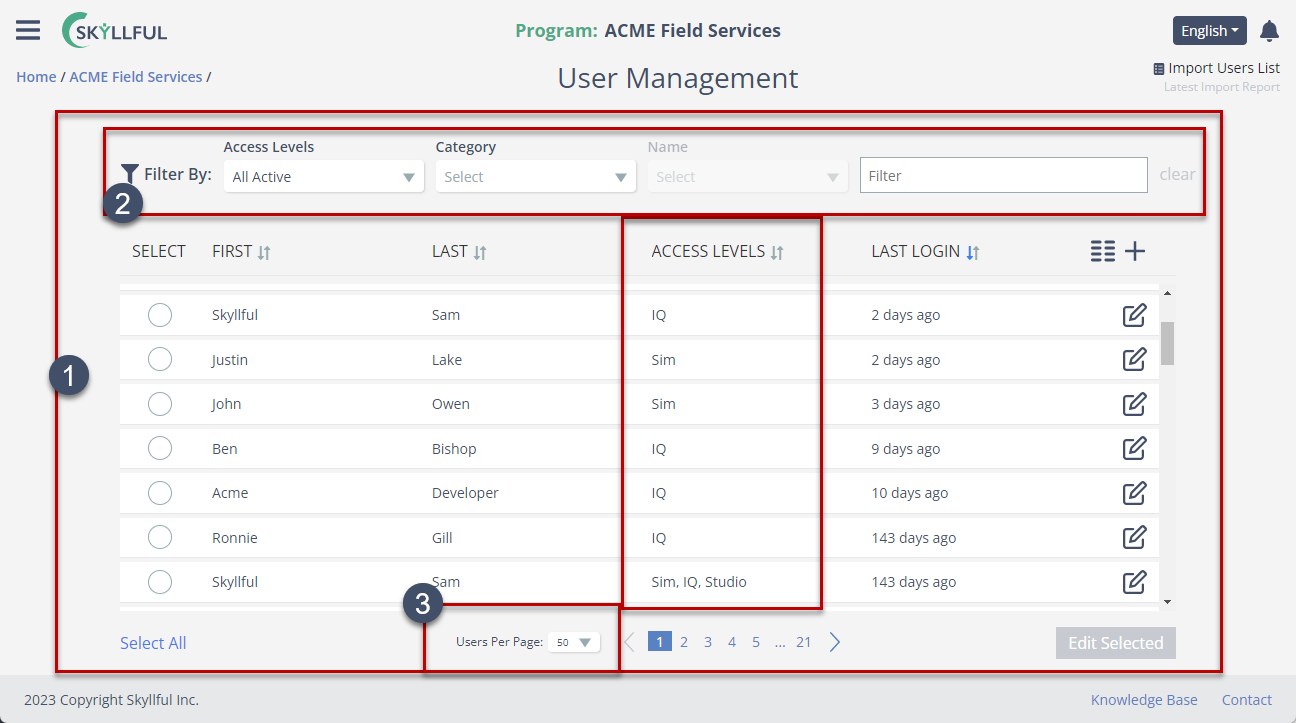Go to page 4
Viewport: 1296px width, 723px height.
point(732,642)
